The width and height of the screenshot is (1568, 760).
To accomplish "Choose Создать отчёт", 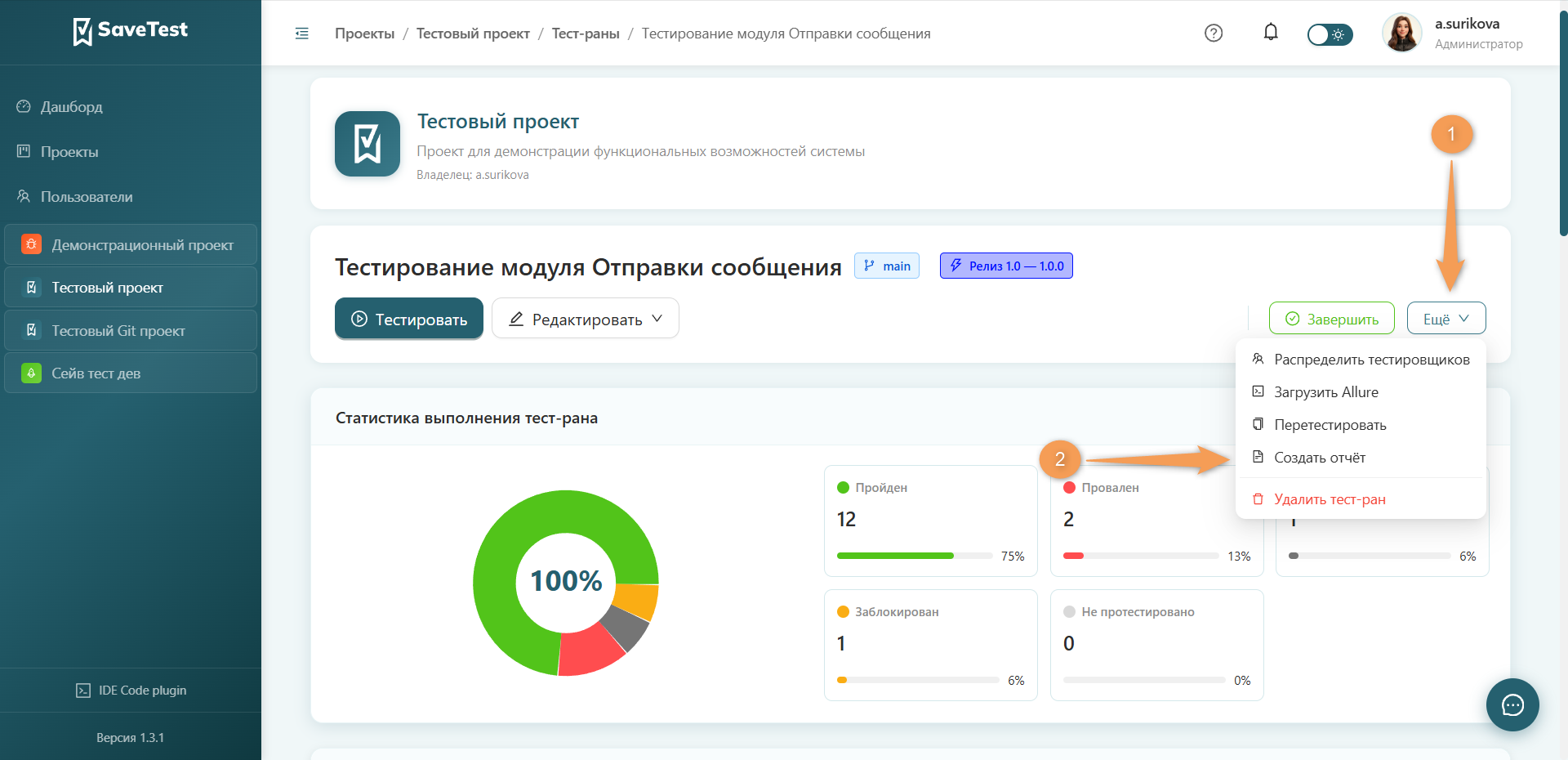I will tap(1361, 458).
